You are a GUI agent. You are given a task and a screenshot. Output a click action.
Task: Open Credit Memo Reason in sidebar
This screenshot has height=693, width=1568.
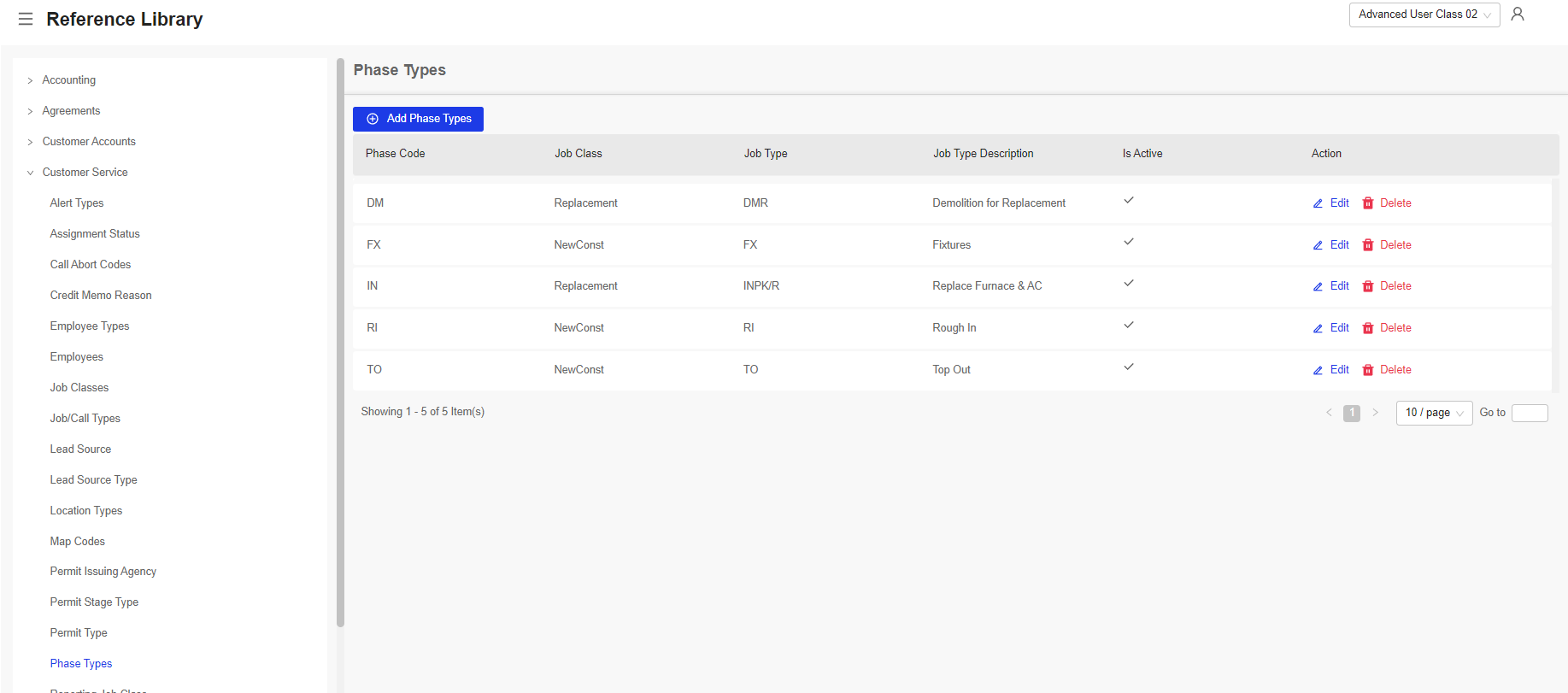101,296
